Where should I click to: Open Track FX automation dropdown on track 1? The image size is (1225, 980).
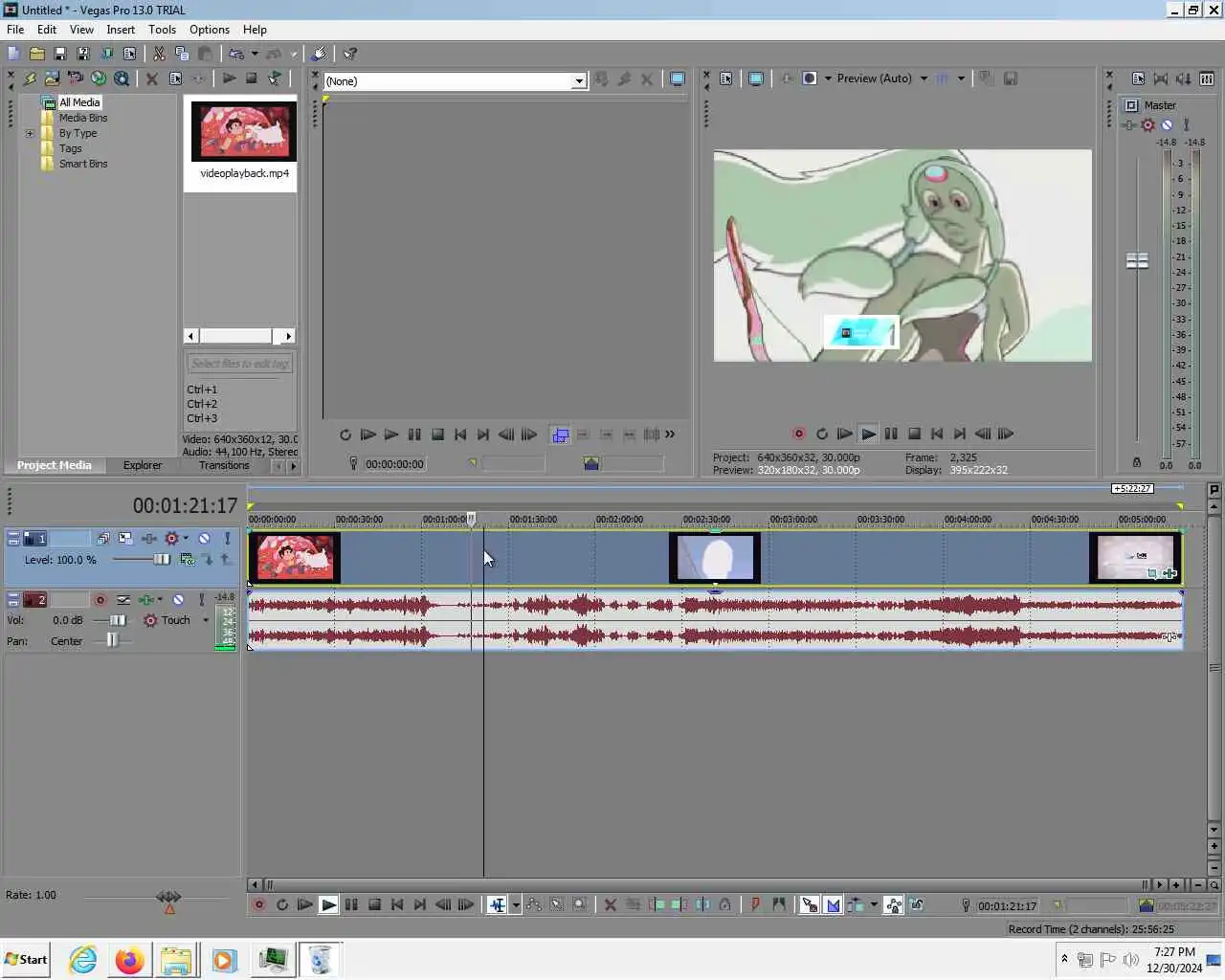tap(186, 539)
